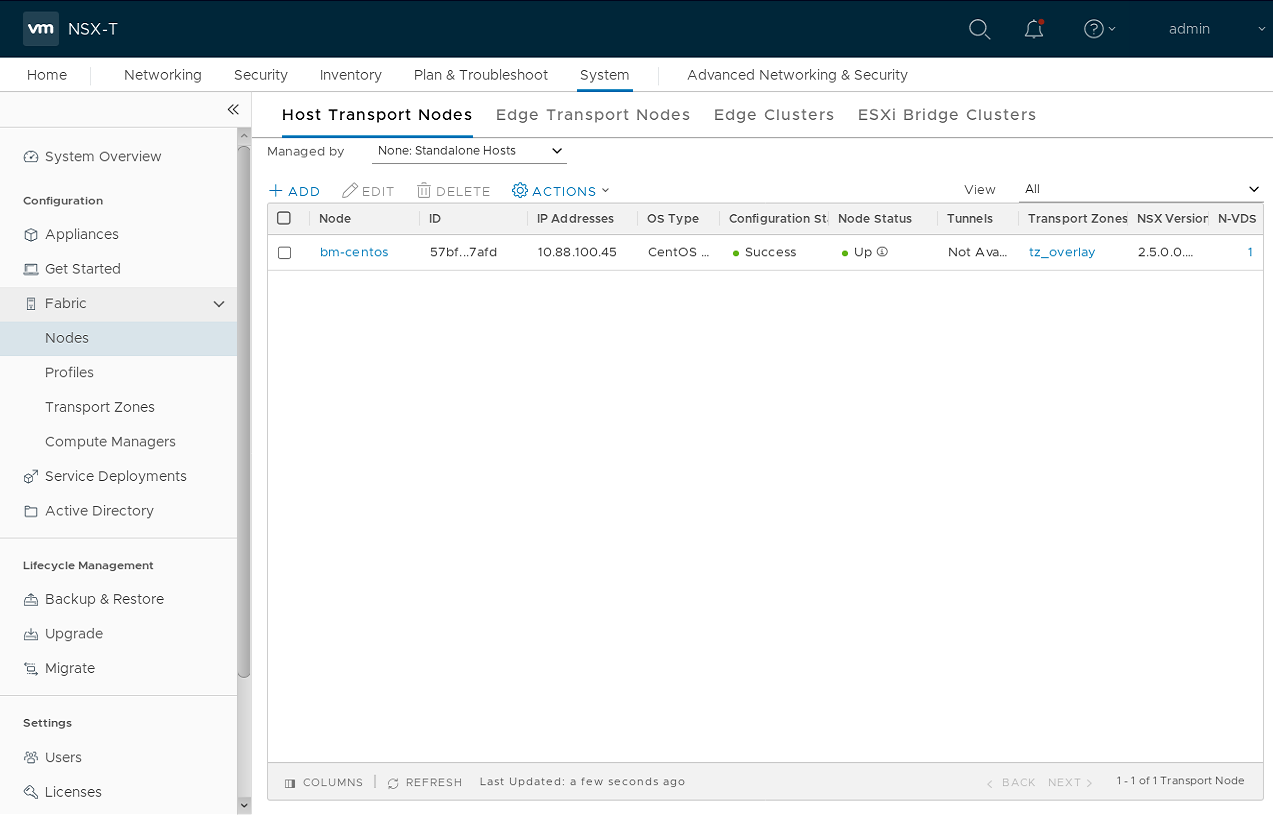Click the pencil EDIT icon
The height and width of the screenshot is (815, 1273).
(x=350, y=190)
